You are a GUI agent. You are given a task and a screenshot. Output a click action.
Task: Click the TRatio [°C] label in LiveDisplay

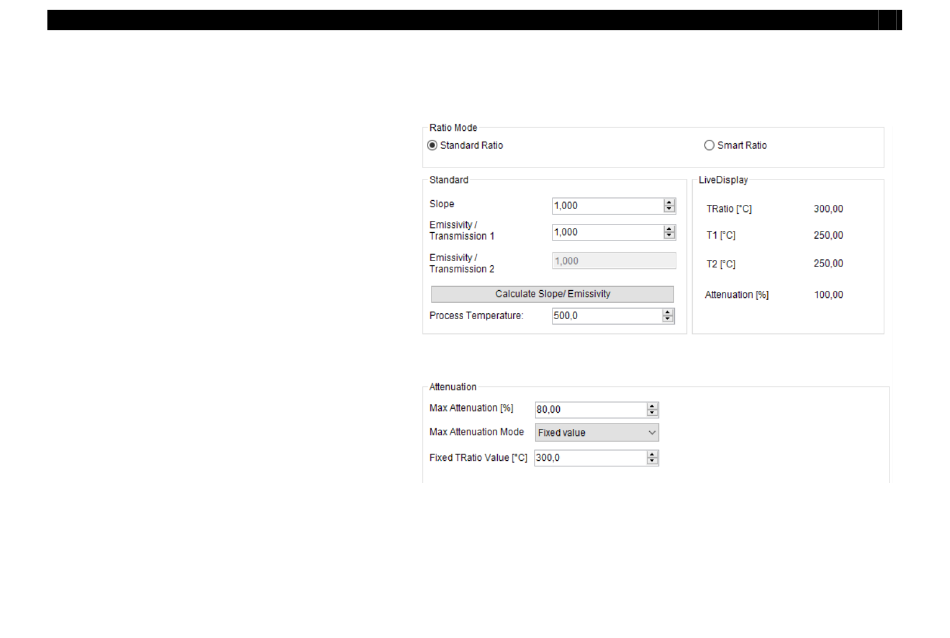729,209
